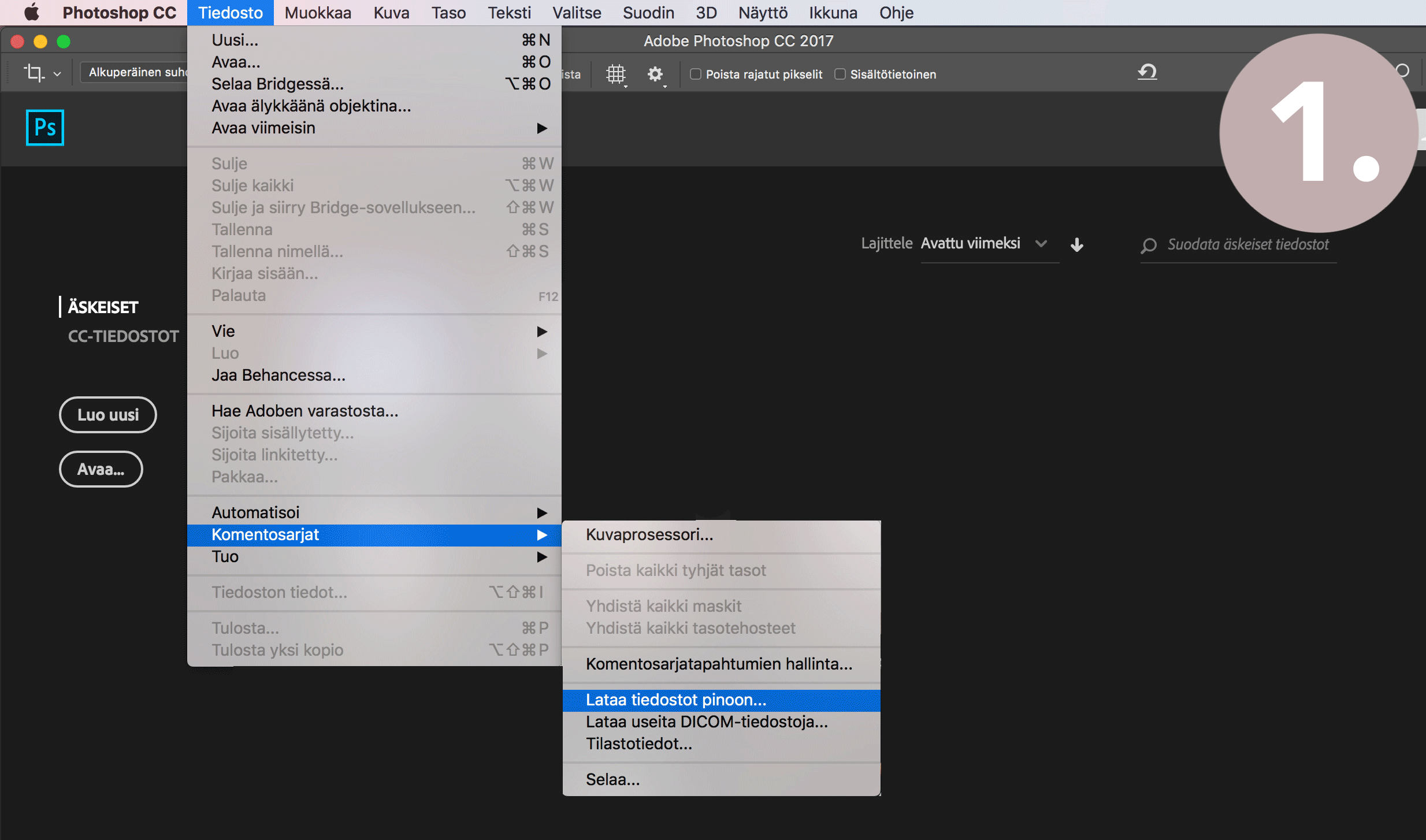This screenshot has width=1426, height=840.
Task: Toggle Poista rajatut pikselit checkbox
Action: click(x=696, y=74)
